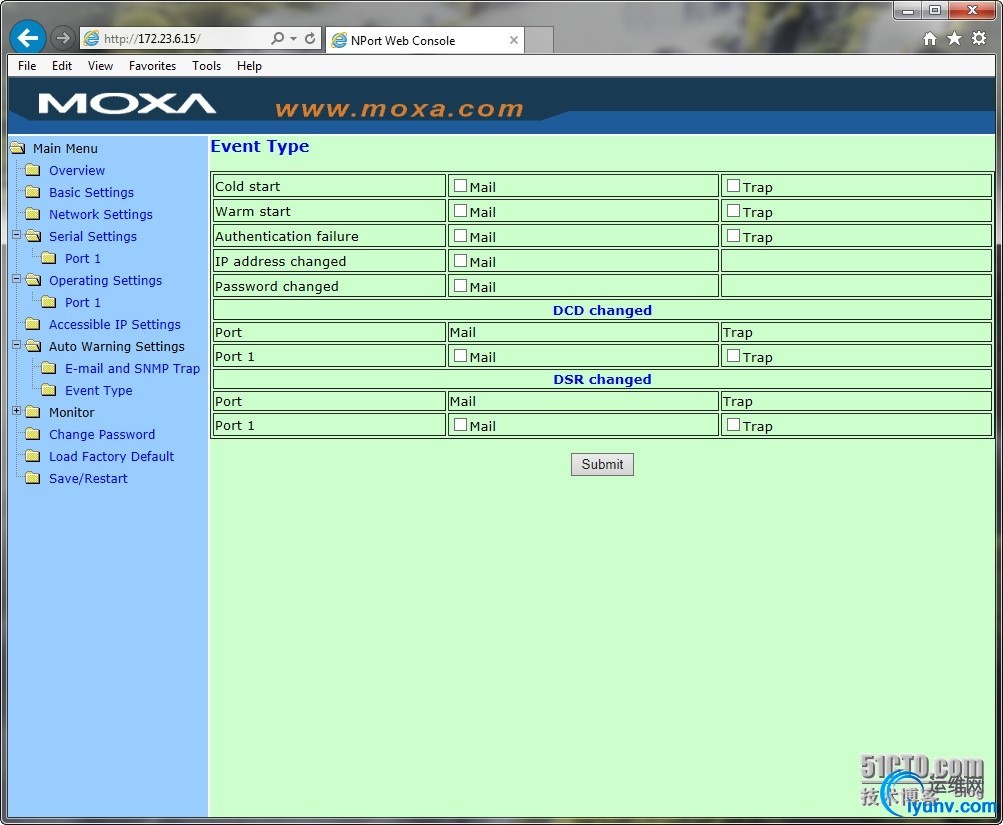The image size is (1003, 825).
Task: Click the Submit button
Action: tap(601, 463)
